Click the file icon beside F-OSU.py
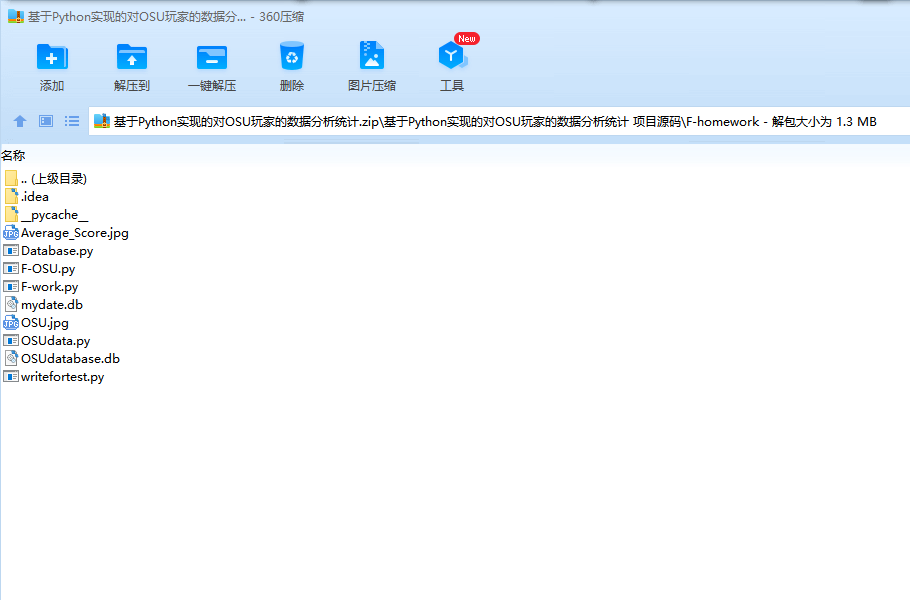This screenshot has height=600, width=910. [11, 269]
